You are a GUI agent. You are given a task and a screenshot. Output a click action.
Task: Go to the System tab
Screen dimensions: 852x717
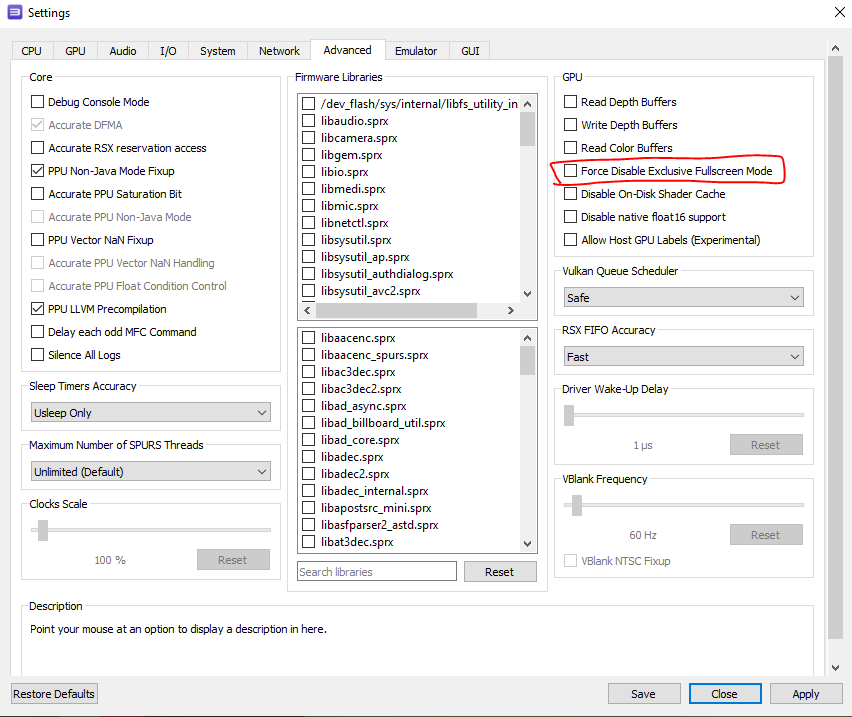(x=218, y=51)
